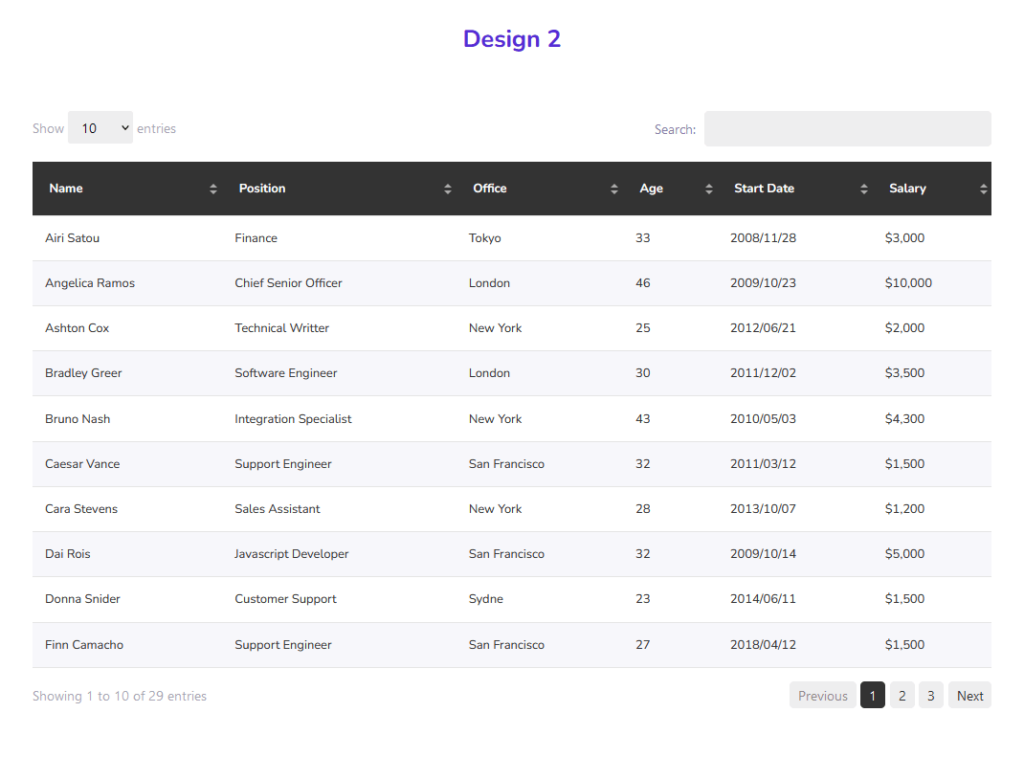The image size is (1024, 757).
Task: Click Angelica Ramos's London office cell
Action: click(490, 283)
